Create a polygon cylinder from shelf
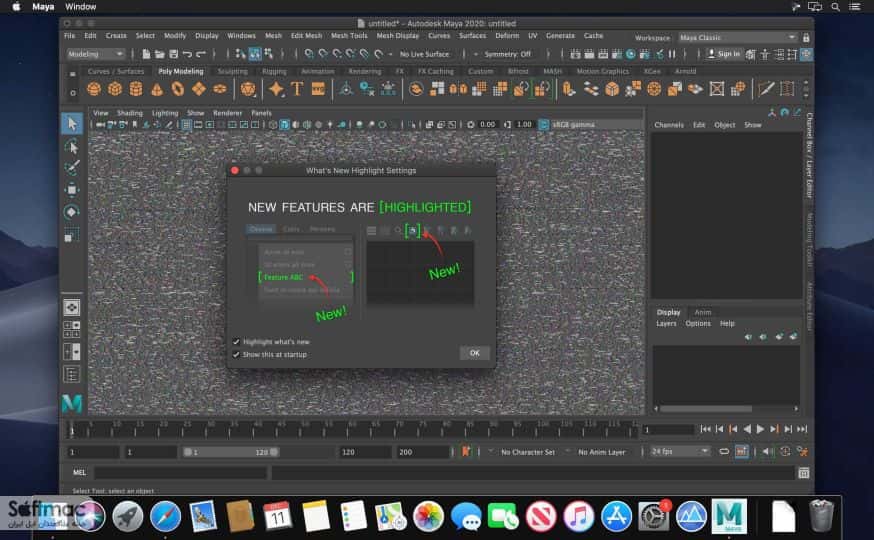The image size is (874, 540). 136,89
